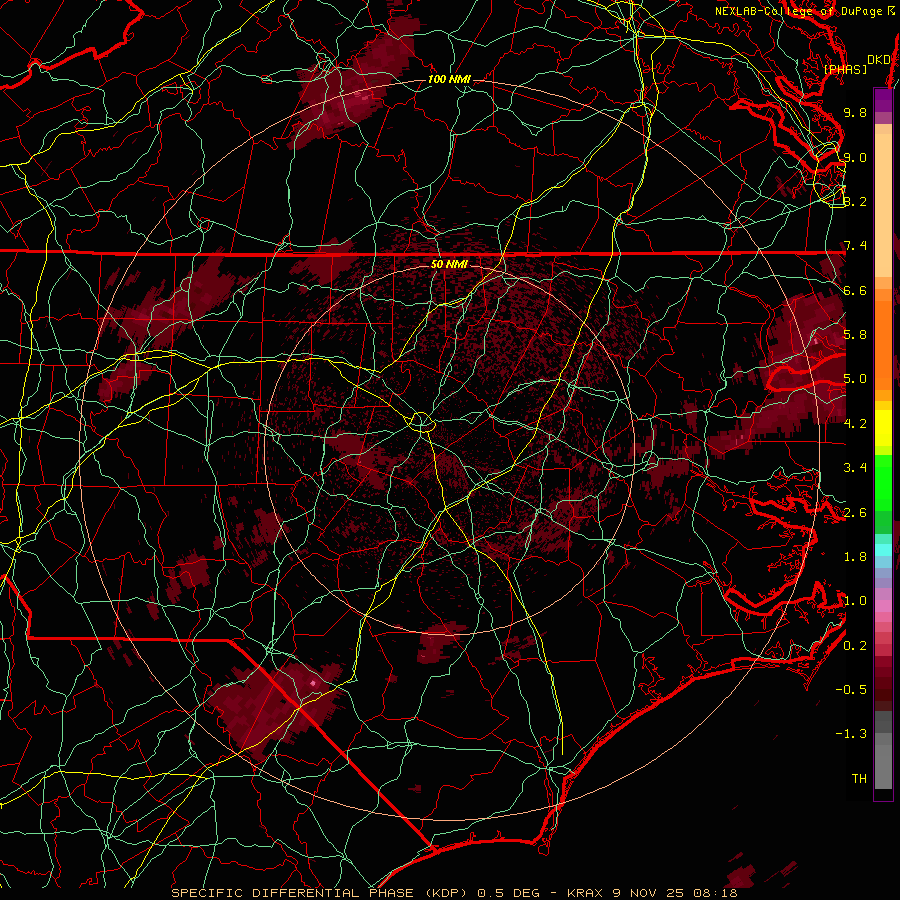Click the [PHAS] units label above color scale
Image resolution: width=900 pixels, height=900 pixels.
pyautogui.click(x=845, y=69)
